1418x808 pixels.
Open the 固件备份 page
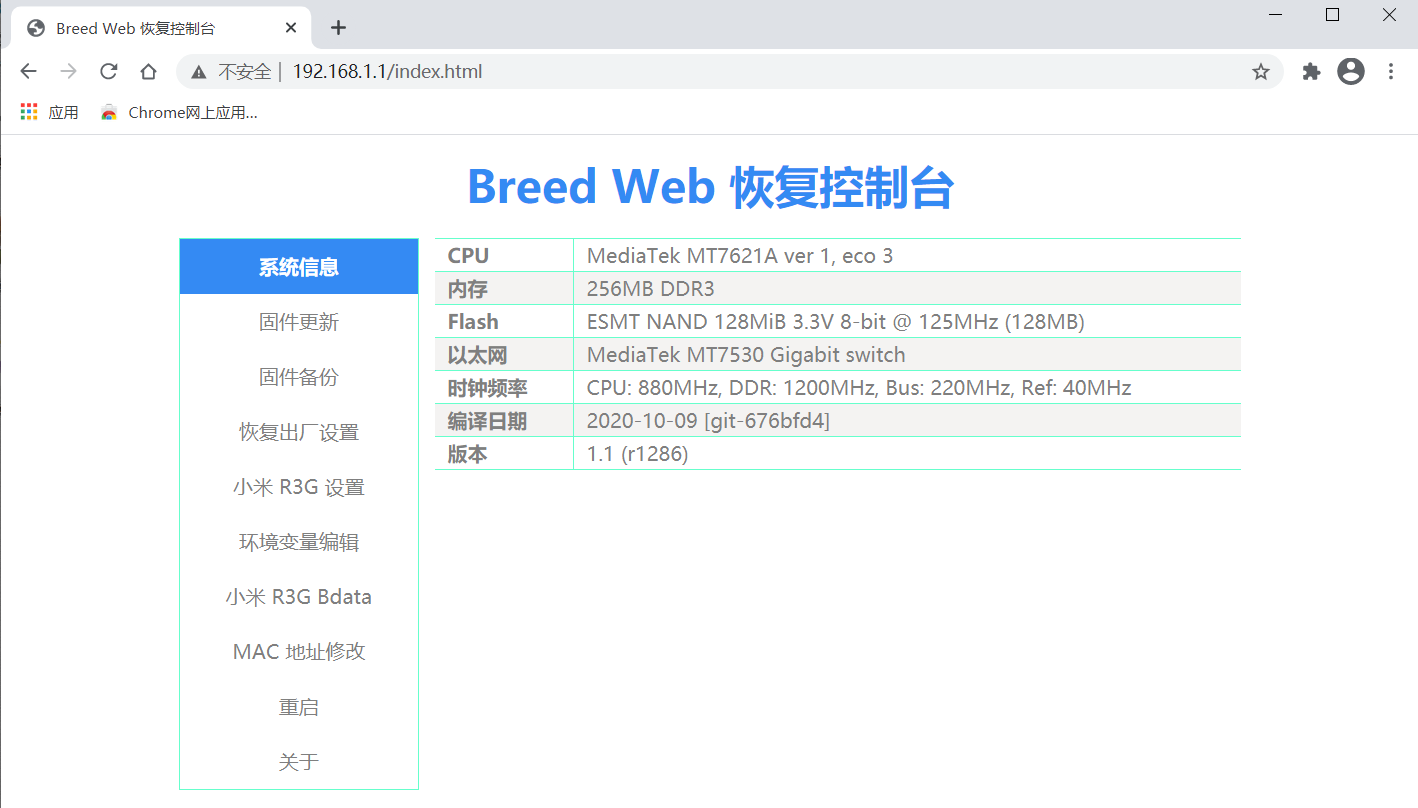point(299,377)
